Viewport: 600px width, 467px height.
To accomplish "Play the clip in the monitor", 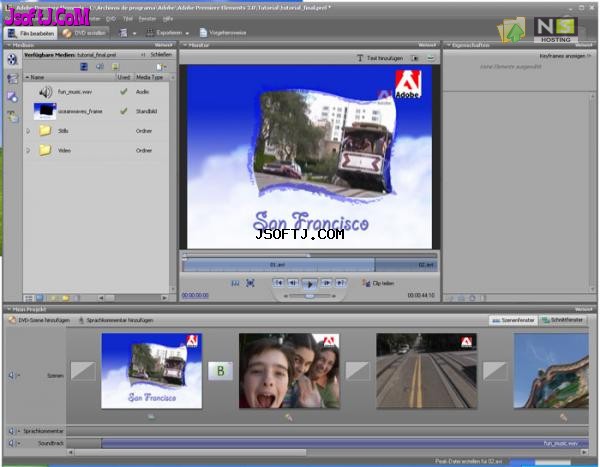I will 310,284.
